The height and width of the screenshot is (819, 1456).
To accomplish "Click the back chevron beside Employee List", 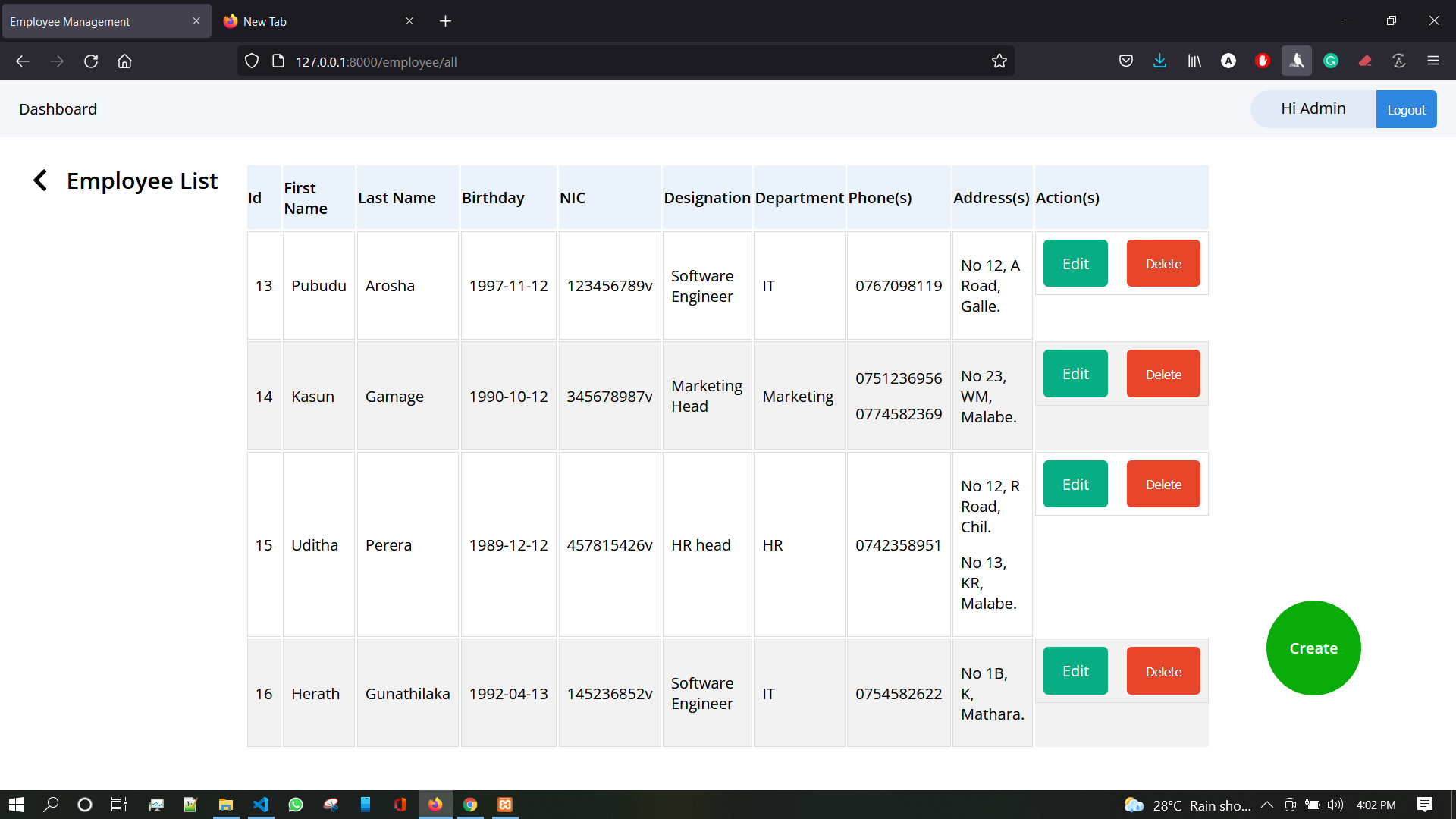I will (40, 180).
